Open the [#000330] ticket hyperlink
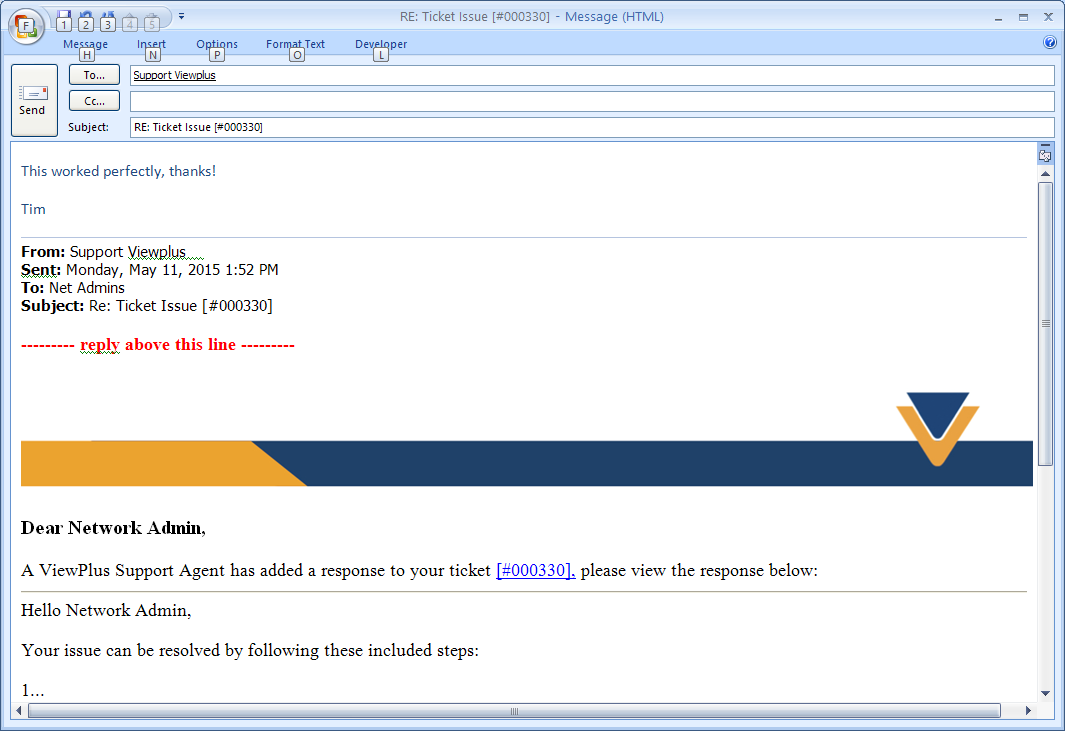Screen dimensions: 1065x731 pos(535,571)
